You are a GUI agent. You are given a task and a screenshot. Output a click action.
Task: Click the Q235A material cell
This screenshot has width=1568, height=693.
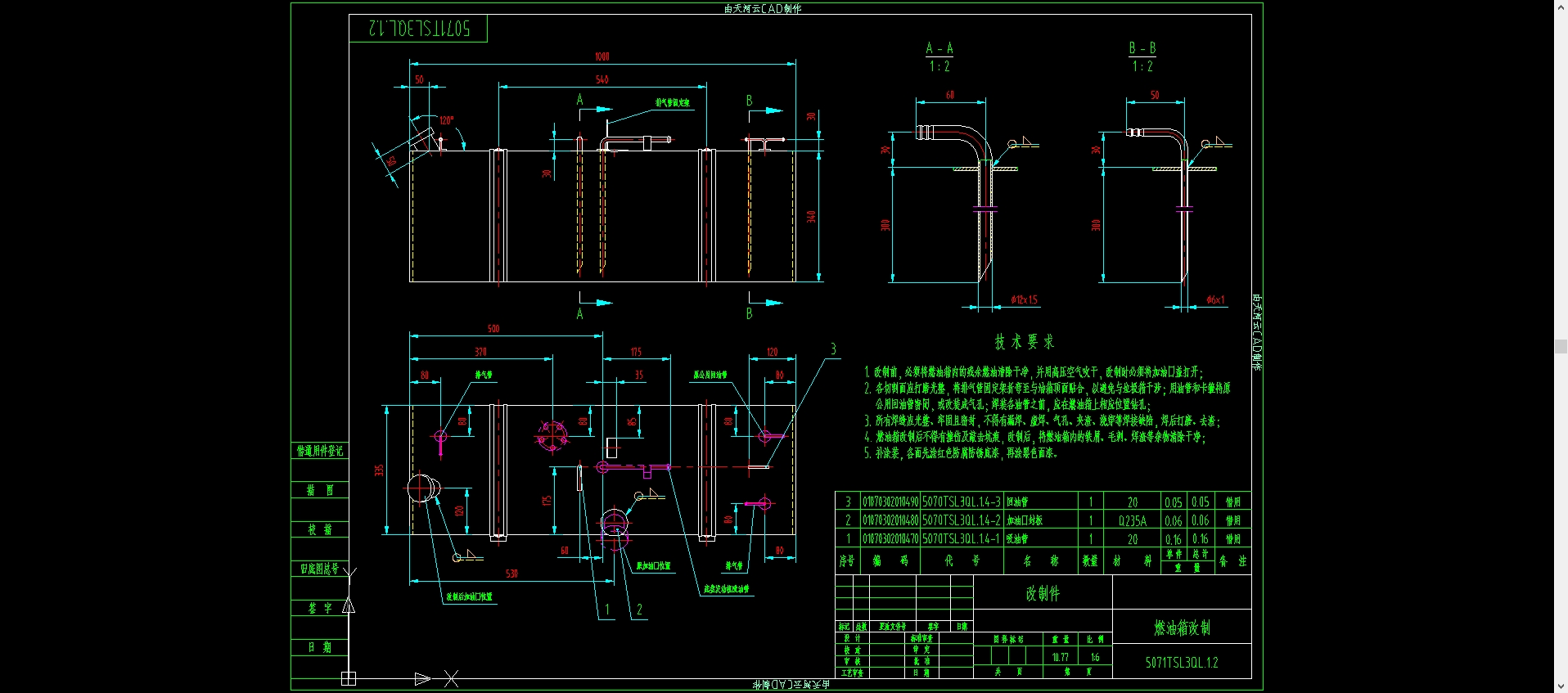[1133, 520]
